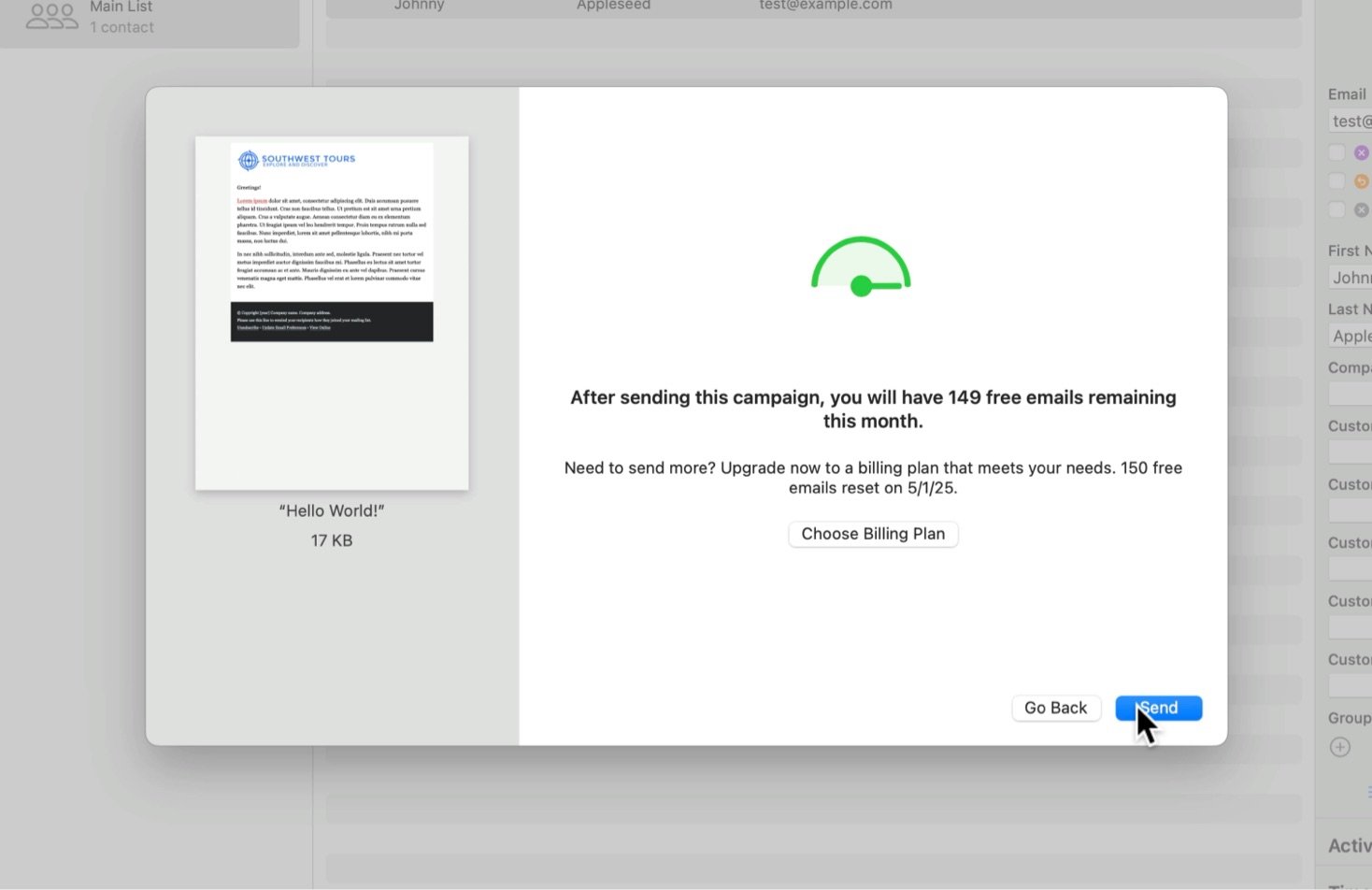Toggle checkbox beside orange icon
Viewport: 1372px width, 890px height.
pos(1336,181)
